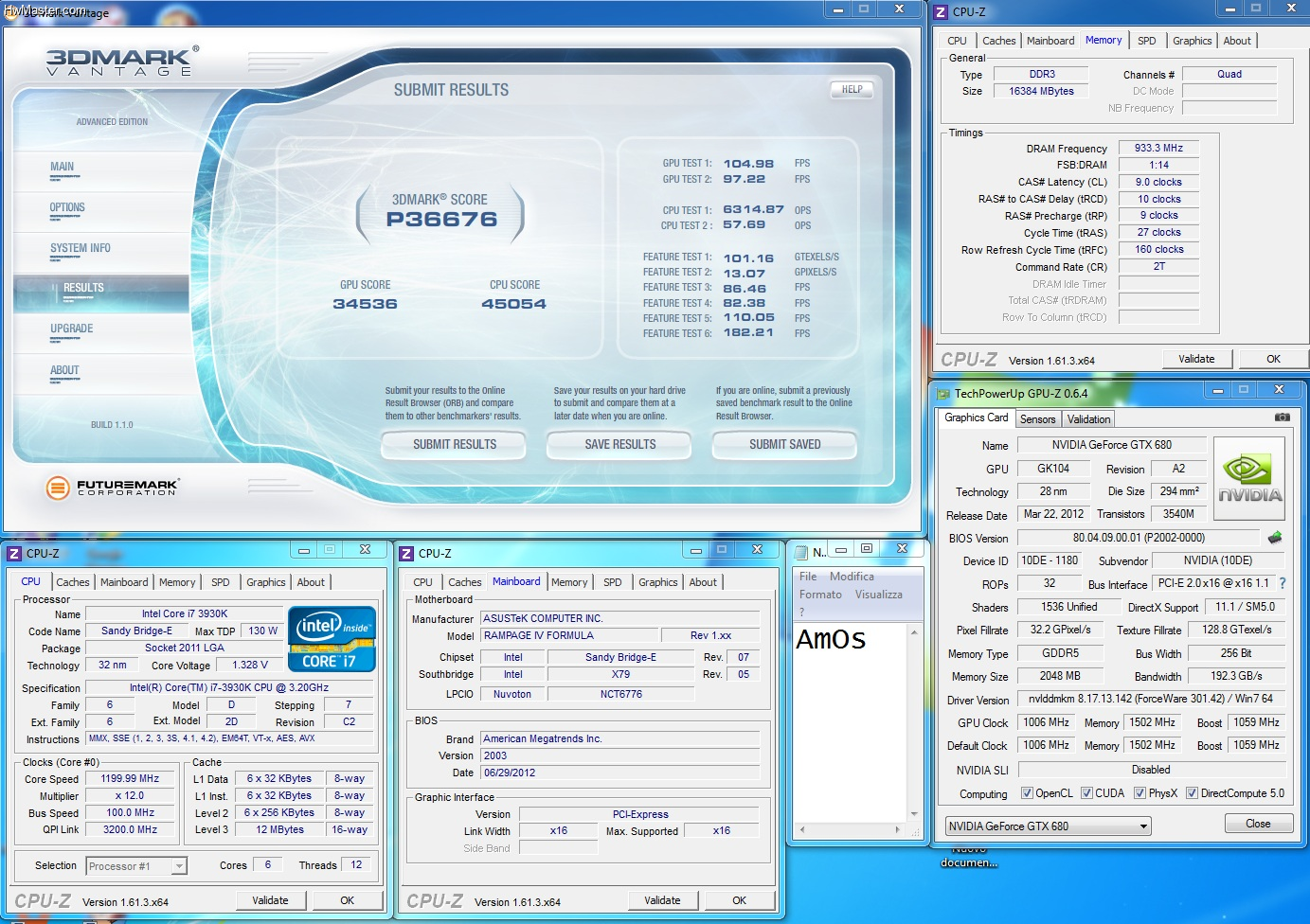Go to SYSTEM INFO in 3DMark sidebar
The height and width of the screenshot is (924, 1310).
[x=81, y=248]
